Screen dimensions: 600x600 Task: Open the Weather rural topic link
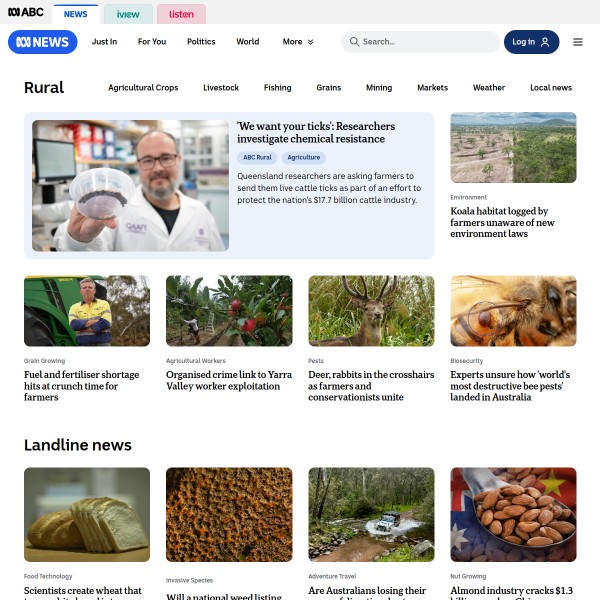(x=489, y=88)
